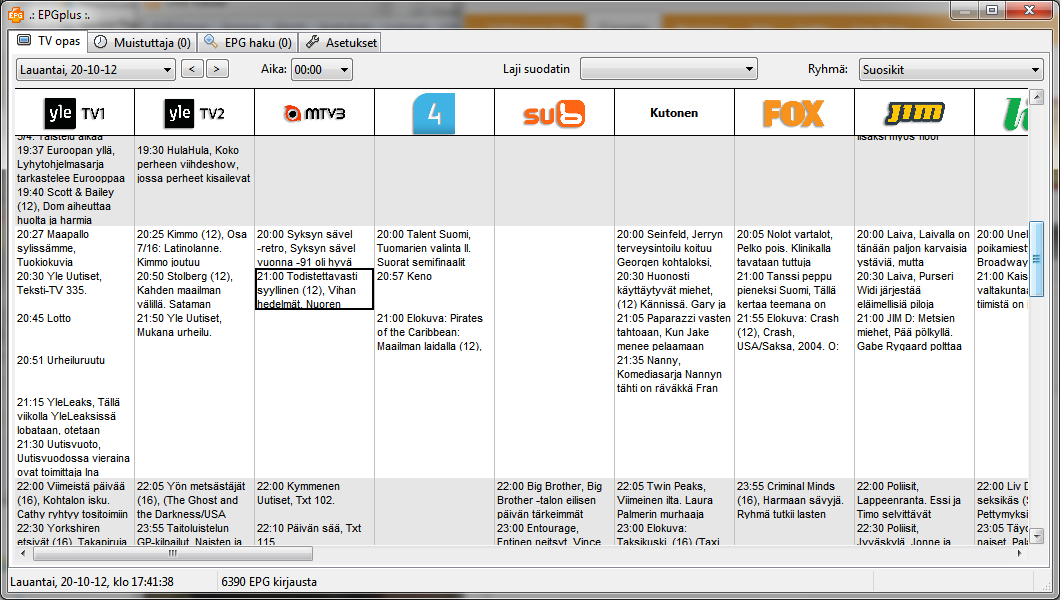Click the vertical scrollbar down arrow

coord(1036,536)
